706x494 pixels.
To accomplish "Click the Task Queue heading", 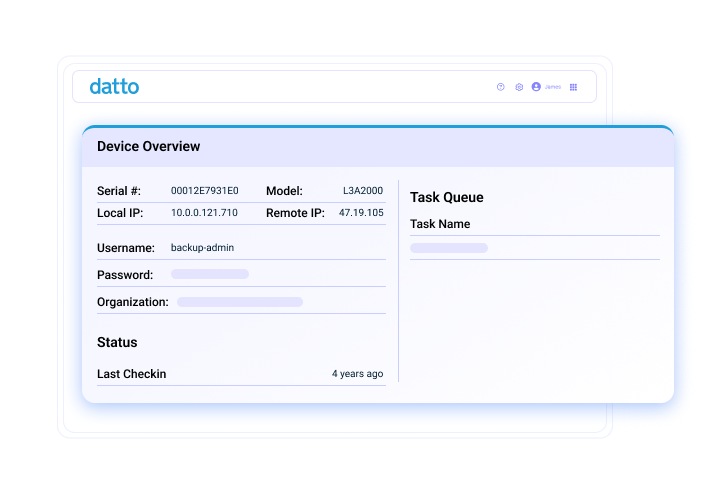I will 447,197.
